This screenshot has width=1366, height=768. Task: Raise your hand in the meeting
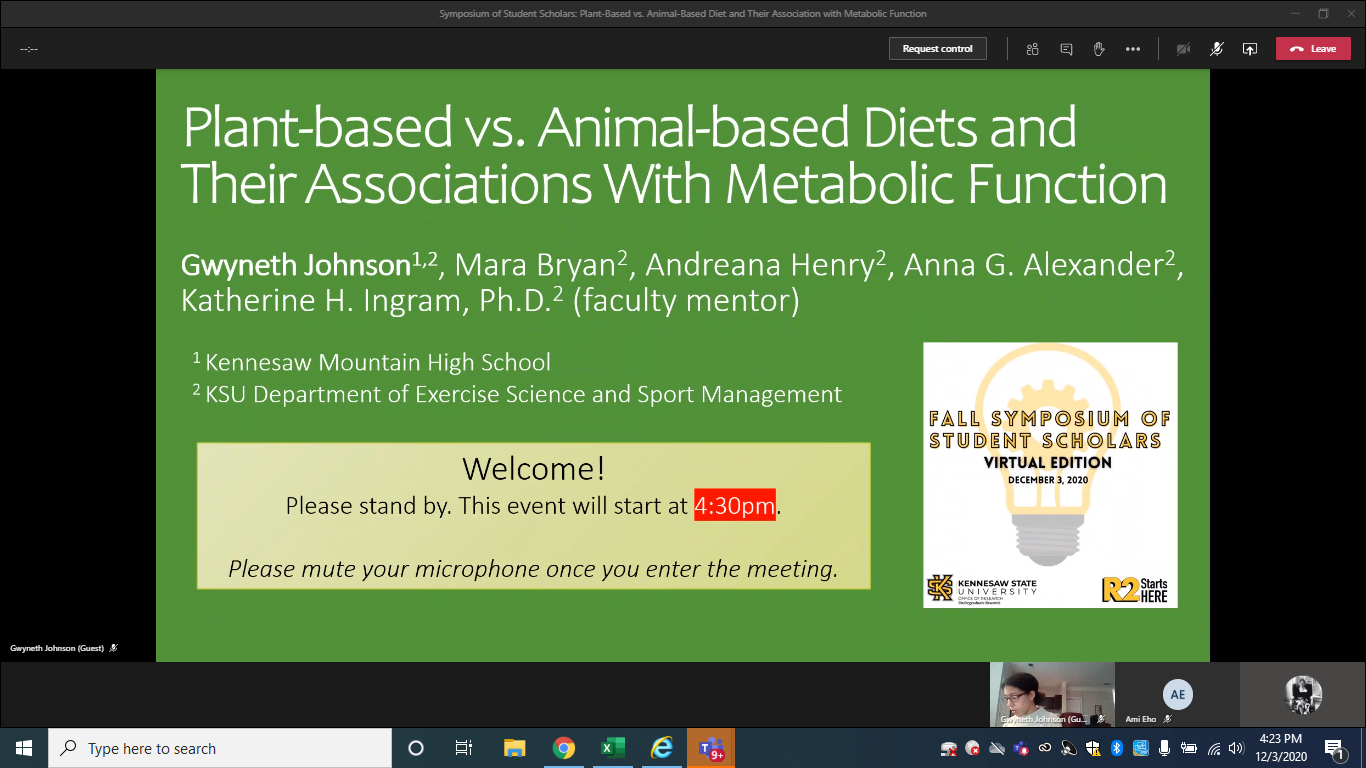(x=1099, y=49)
